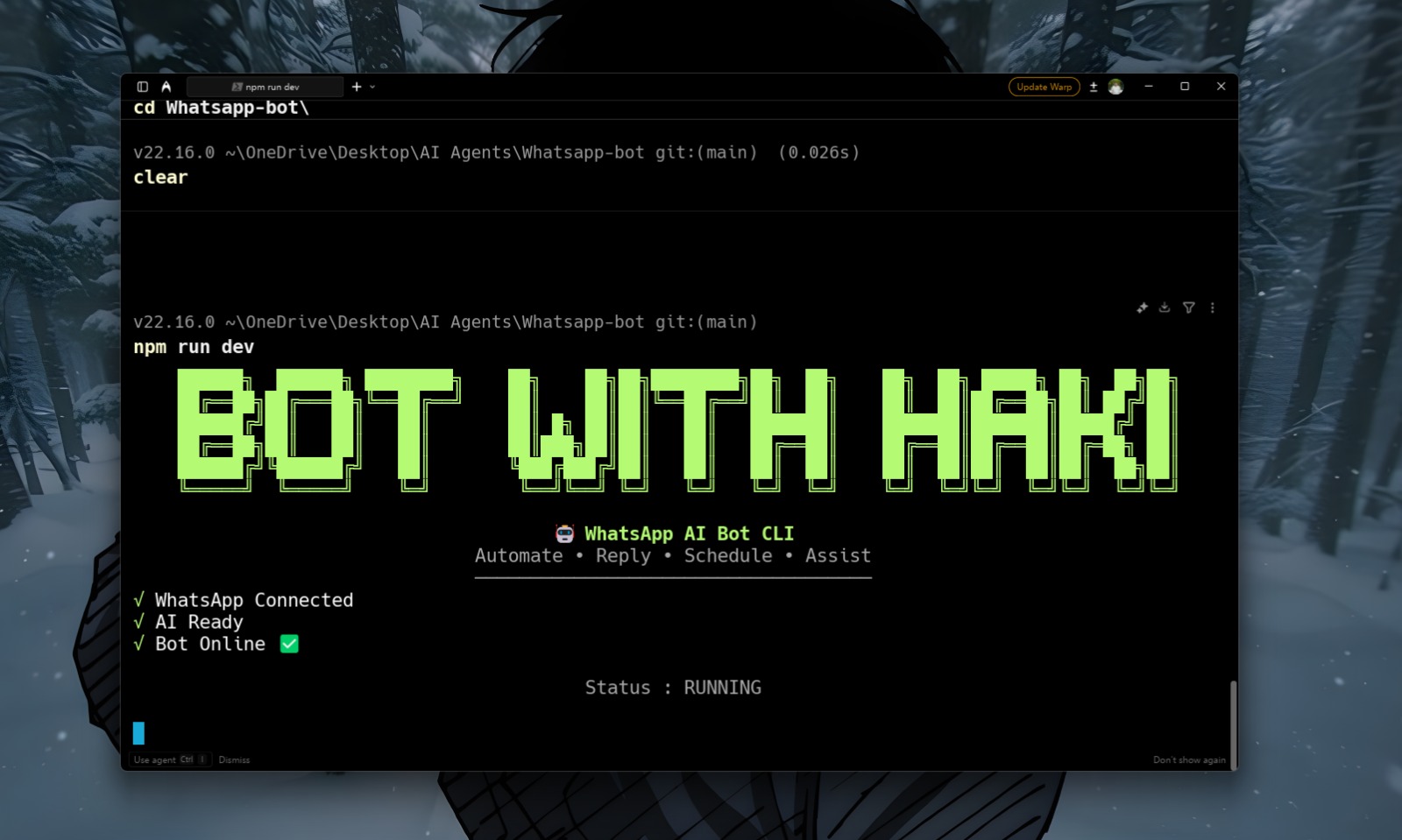Maximize the Warp window

pos(1185,86)
